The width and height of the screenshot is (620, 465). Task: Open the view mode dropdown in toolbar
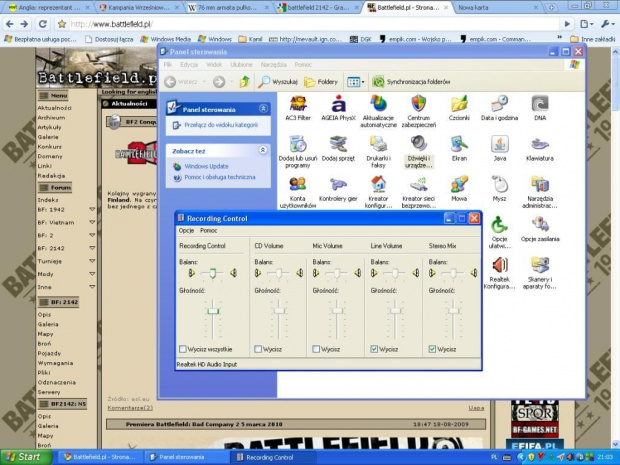(x=355, y=82)
